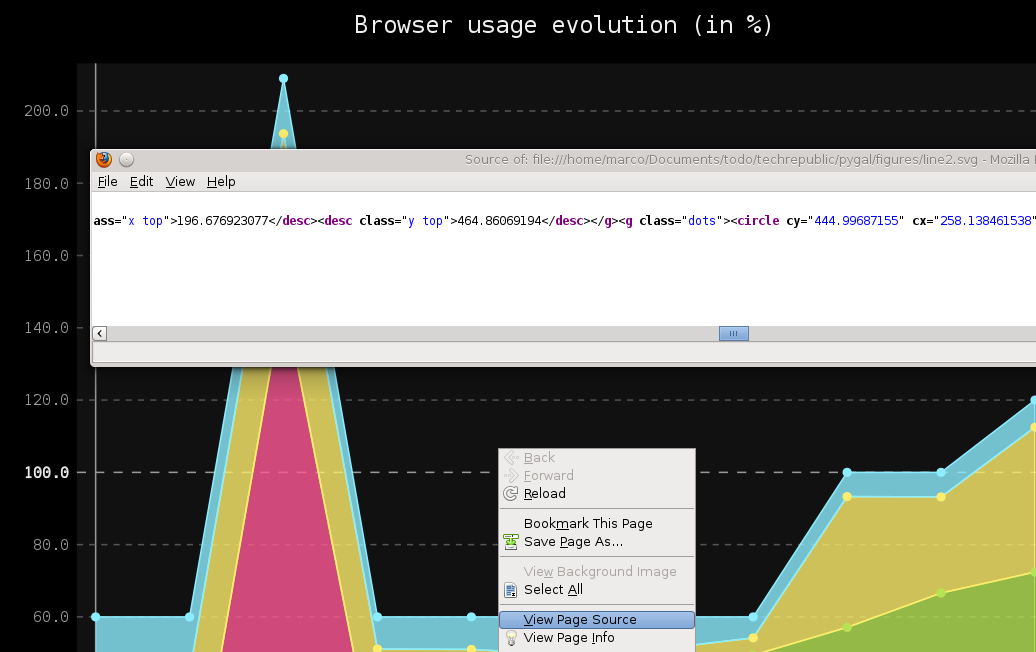Click the Save Page As floppy icon
Viewport: 1036px width, 652px height.
click(x=513, y=541)
